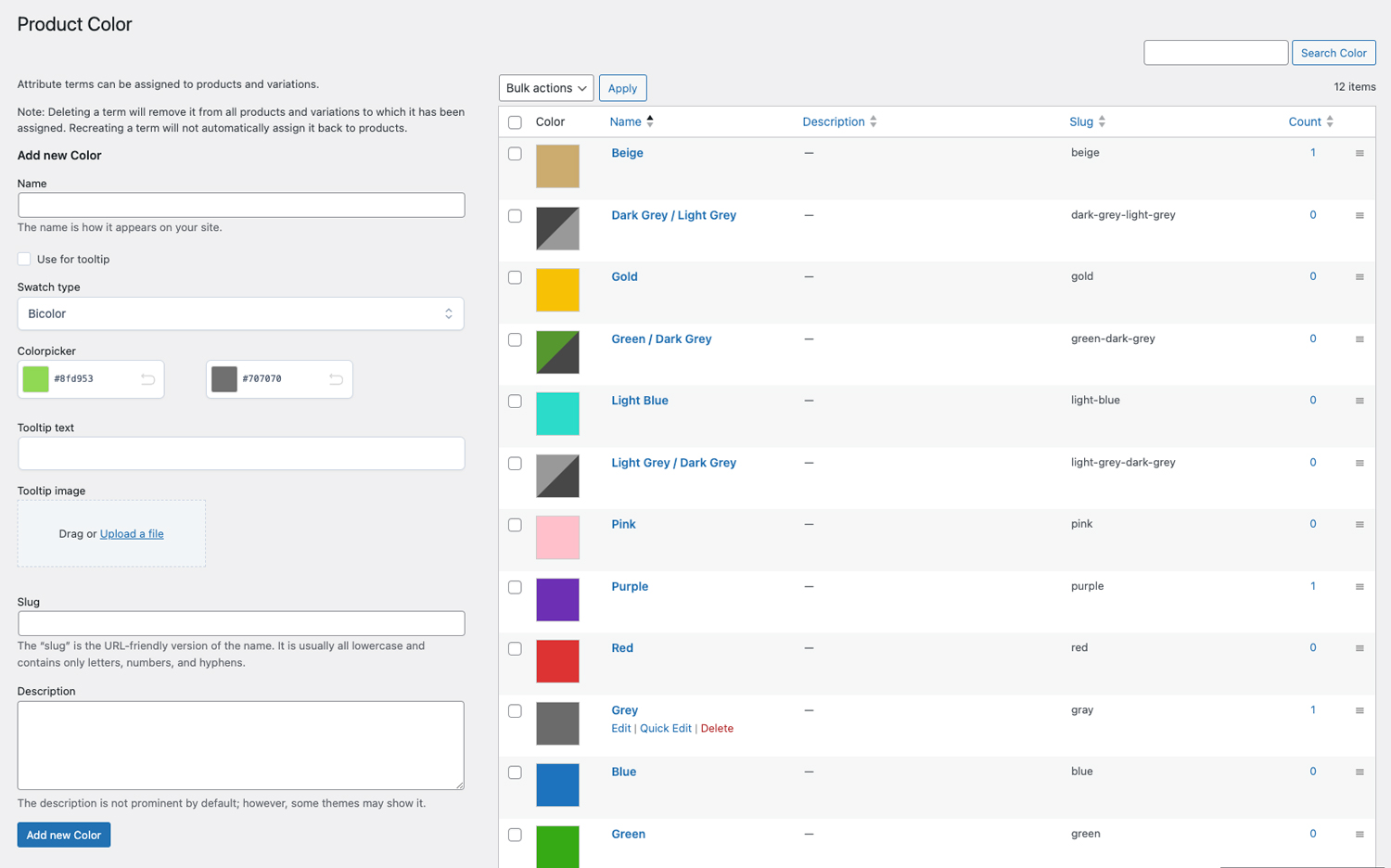Click the drag handle icon on Gold row
Image resolution: width=1391 pixels, height=868 pixels.
[1359, 277]
